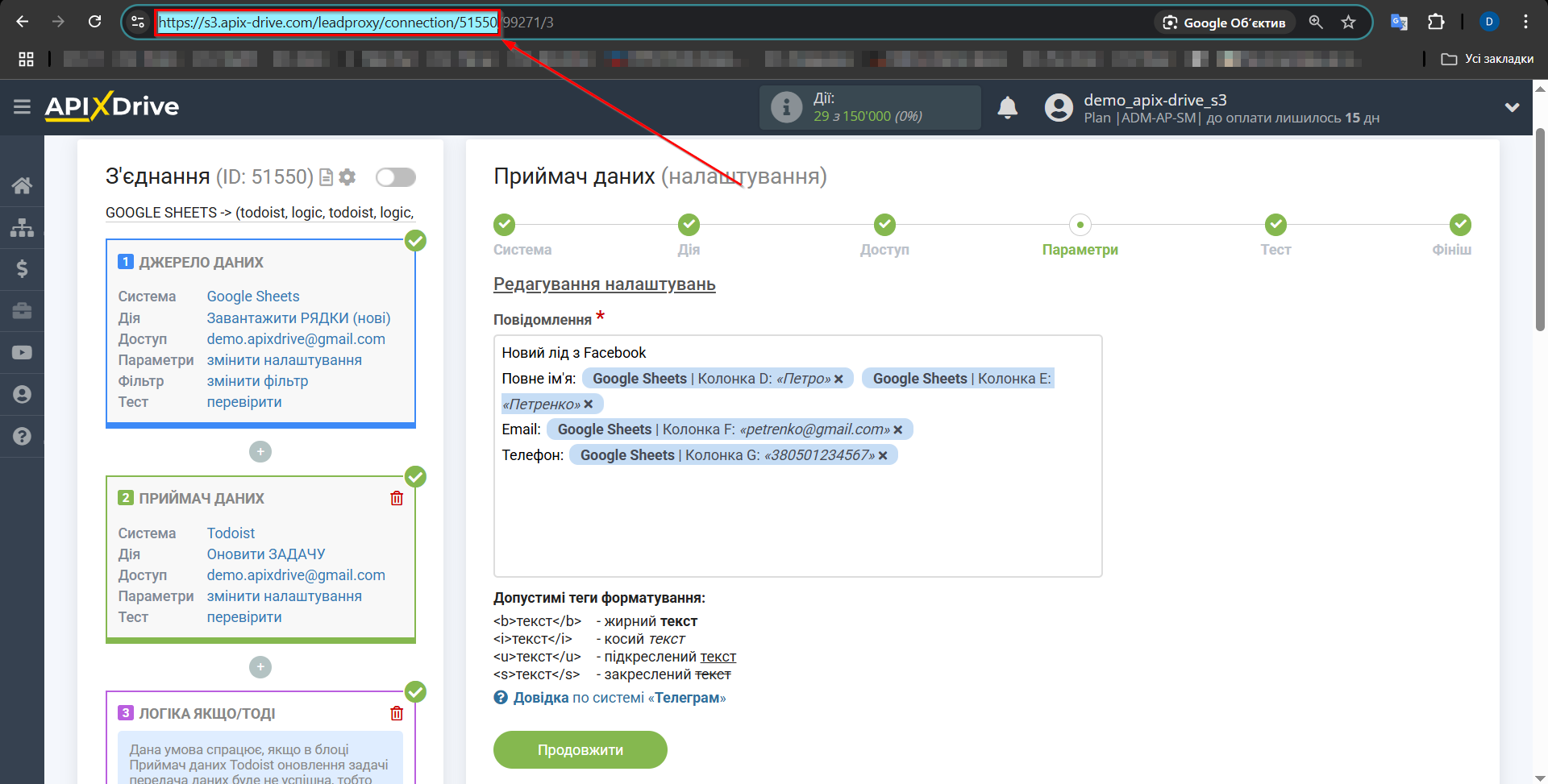This screenshot has height=784, width=1548.
Task: Expand the account dropdown chevron
Action: 1512,107
